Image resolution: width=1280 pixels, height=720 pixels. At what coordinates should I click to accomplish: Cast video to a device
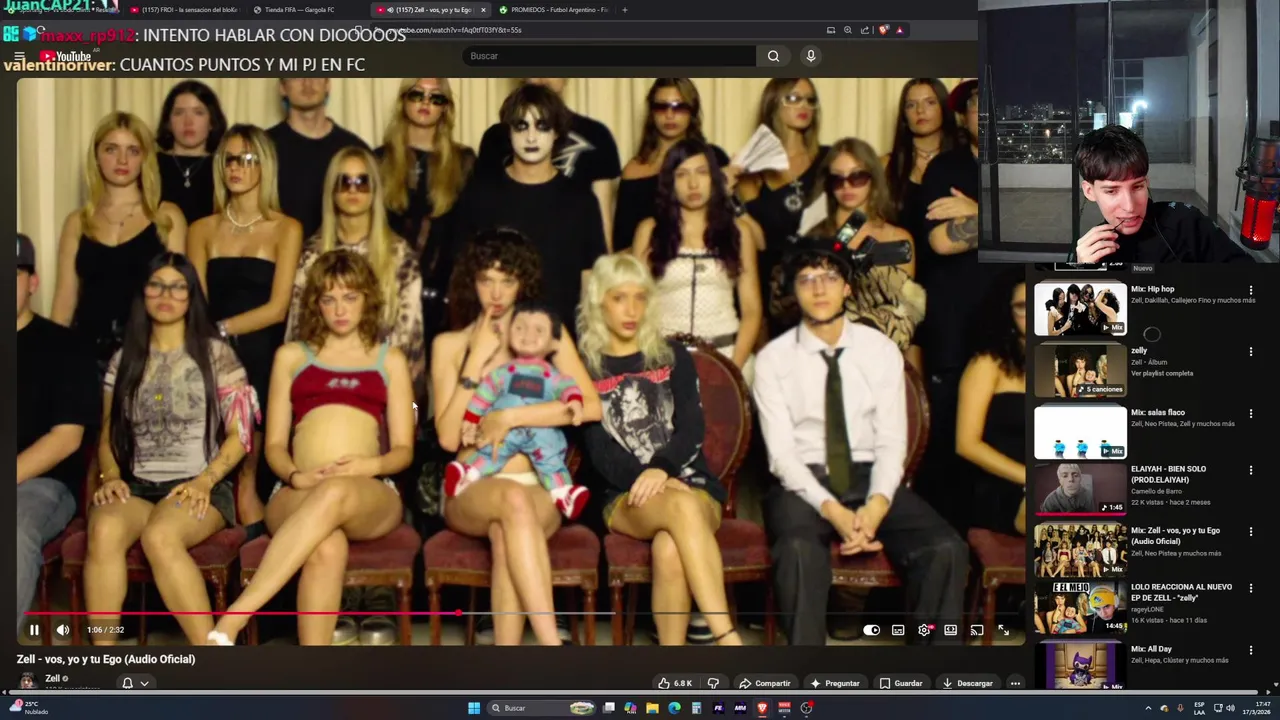coord(977,630)
